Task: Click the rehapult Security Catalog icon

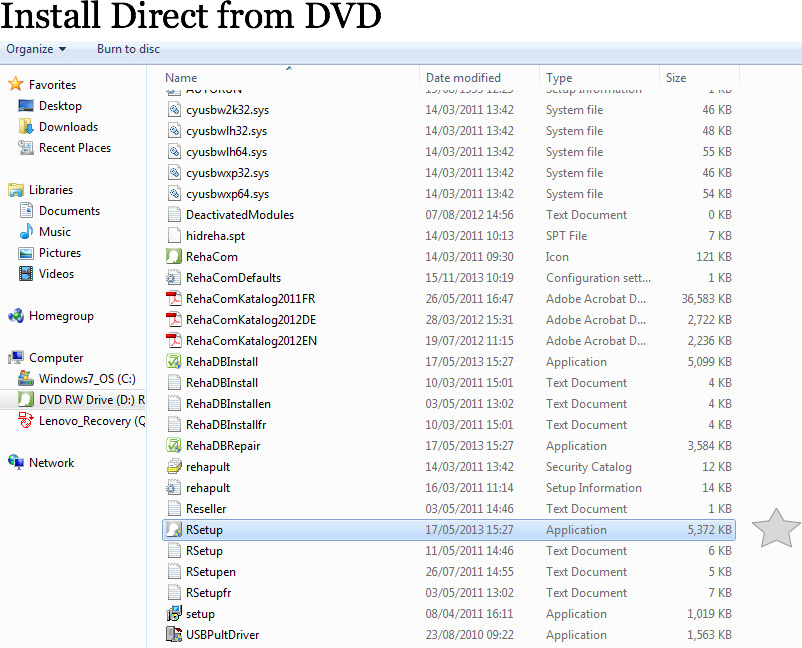Action: point(174,466)
